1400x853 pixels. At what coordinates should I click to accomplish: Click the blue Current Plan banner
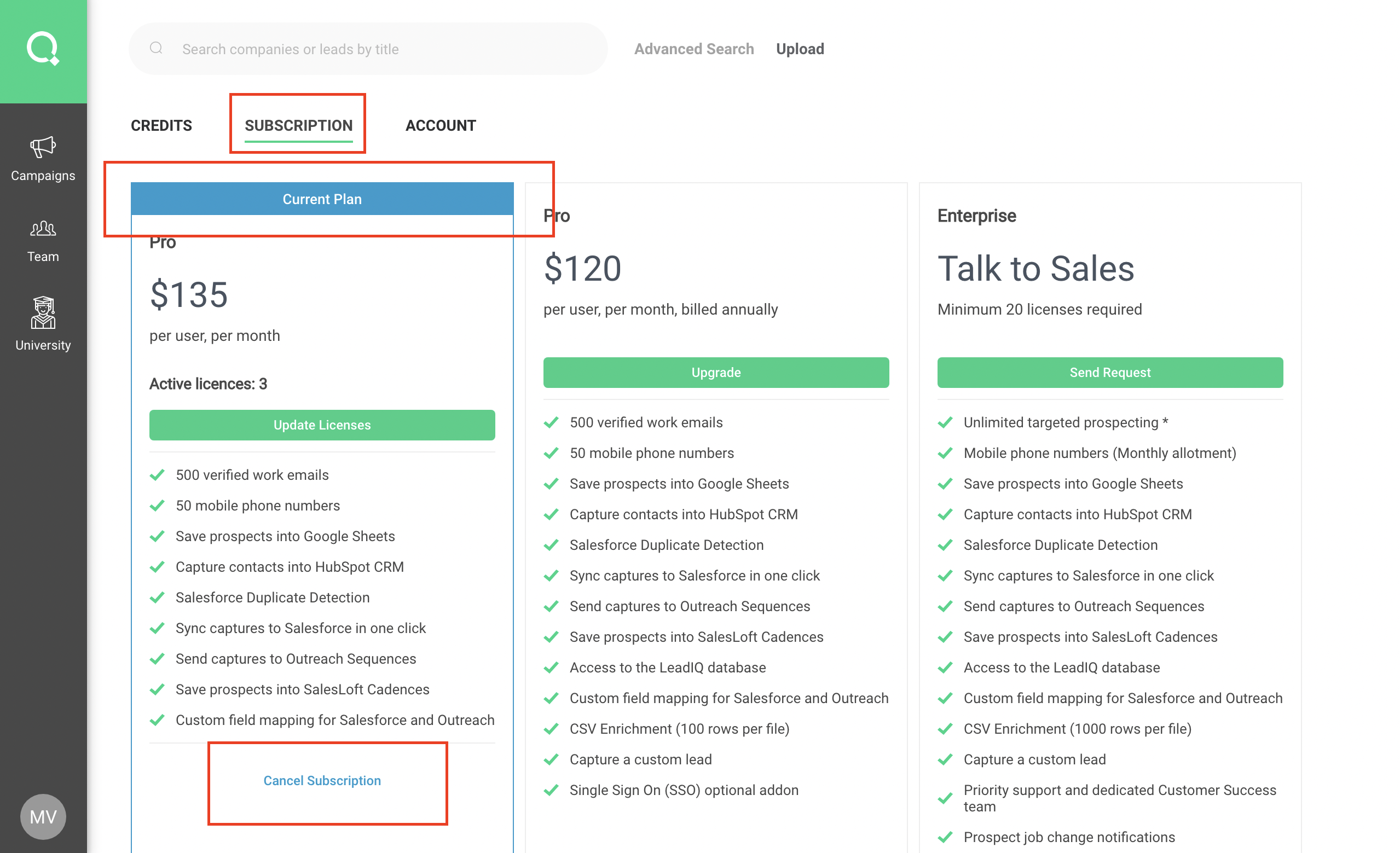[322, 199]
